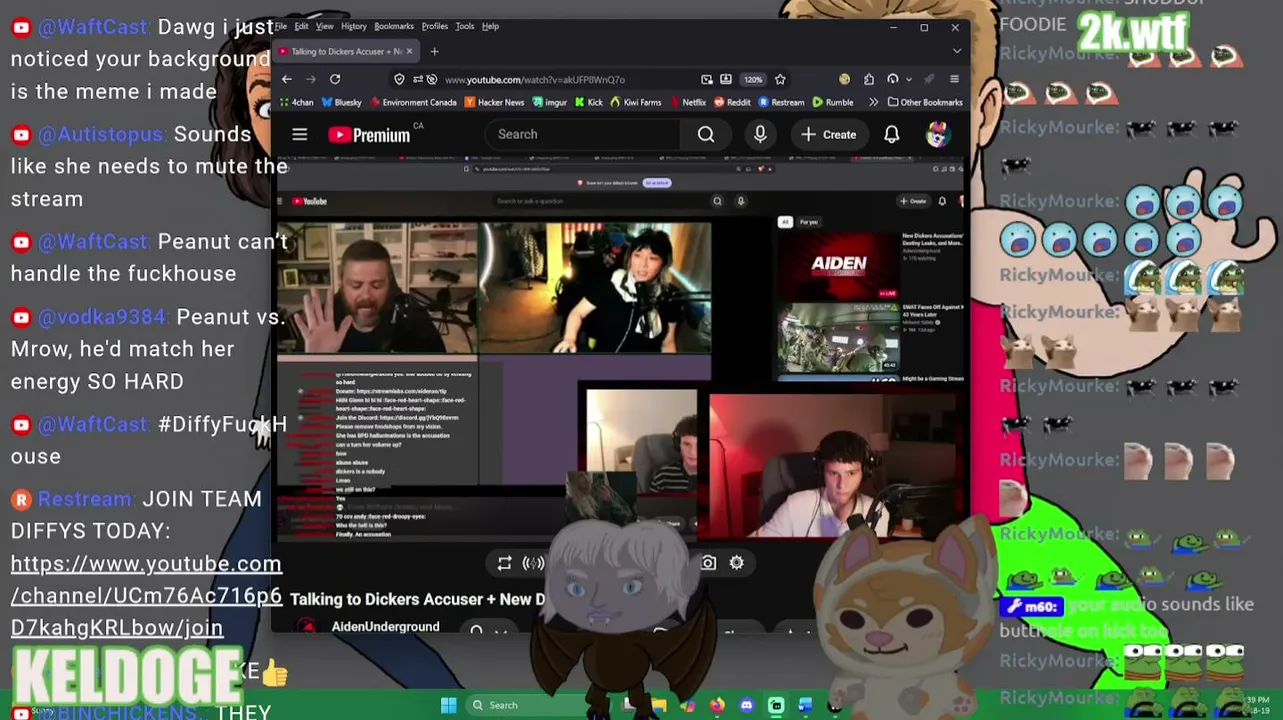The image size is (1283, 720).
Task: Open the Firefox Edit menu
Action: click(301, 26)
